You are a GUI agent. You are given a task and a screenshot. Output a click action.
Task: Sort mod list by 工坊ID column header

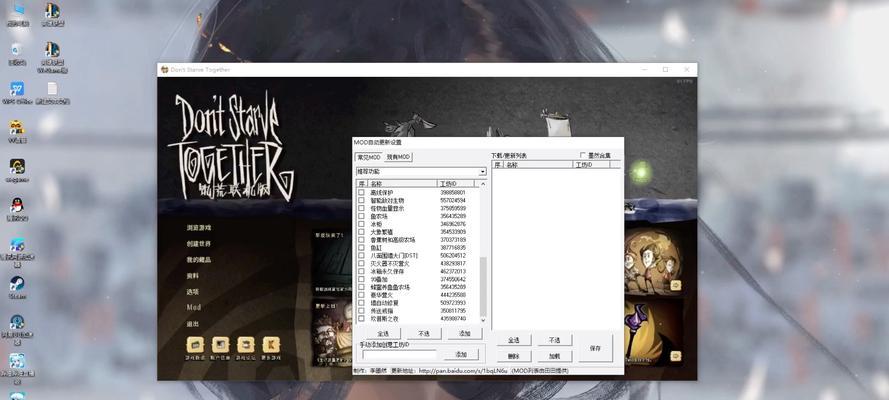(x=458, y=184)
